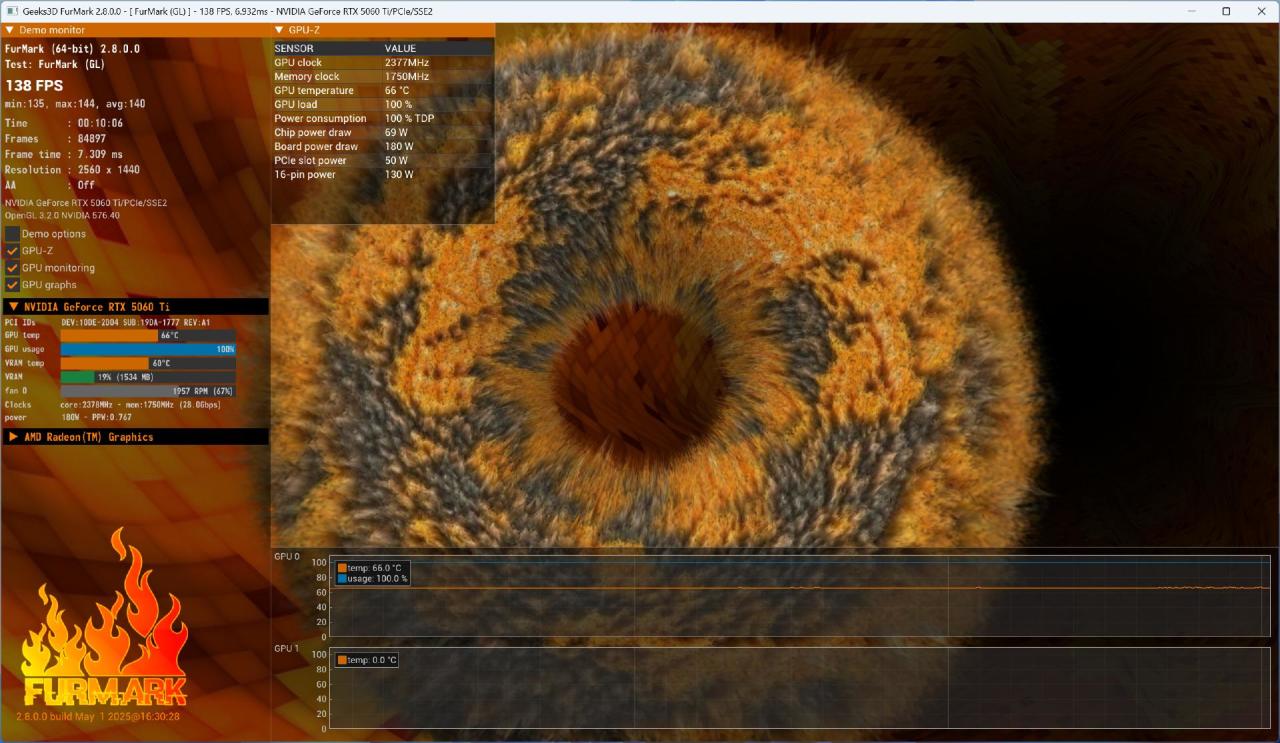Collapse the Demo monitor panel
The image size is (1280, 743).
click(10, 30)
